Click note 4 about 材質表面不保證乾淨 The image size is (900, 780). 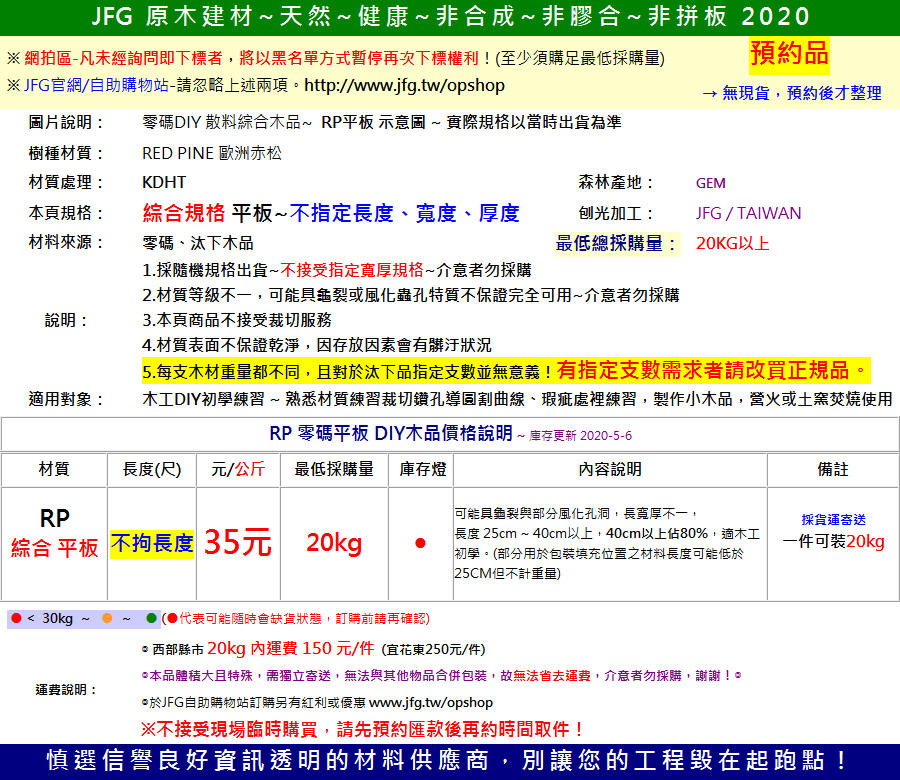tap(317, 345)
